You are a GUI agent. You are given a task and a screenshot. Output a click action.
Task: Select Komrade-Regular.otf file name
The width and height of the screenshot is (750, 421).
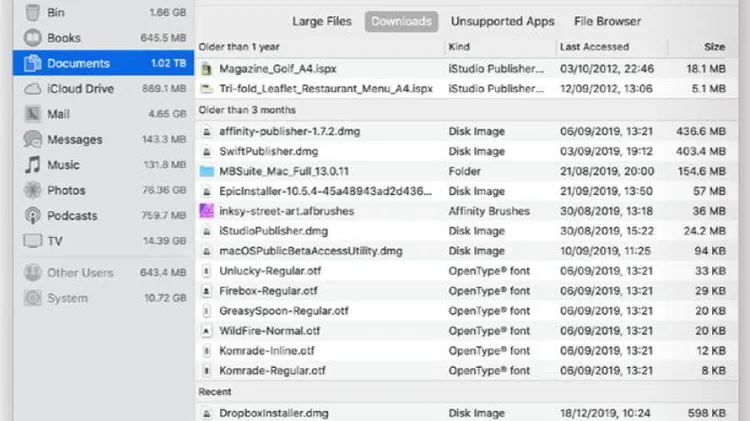pyautogui.click(x=272, y=371)
